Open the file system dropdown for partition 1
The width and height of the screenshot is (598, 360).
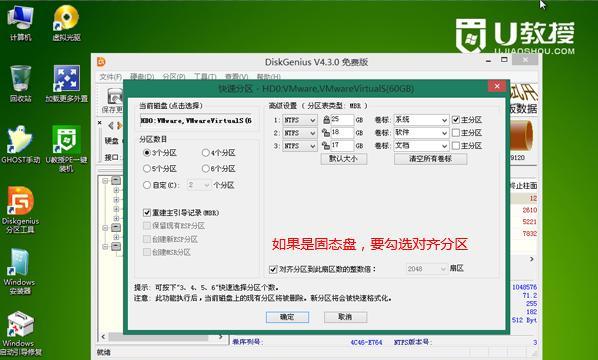pos(300,120)
